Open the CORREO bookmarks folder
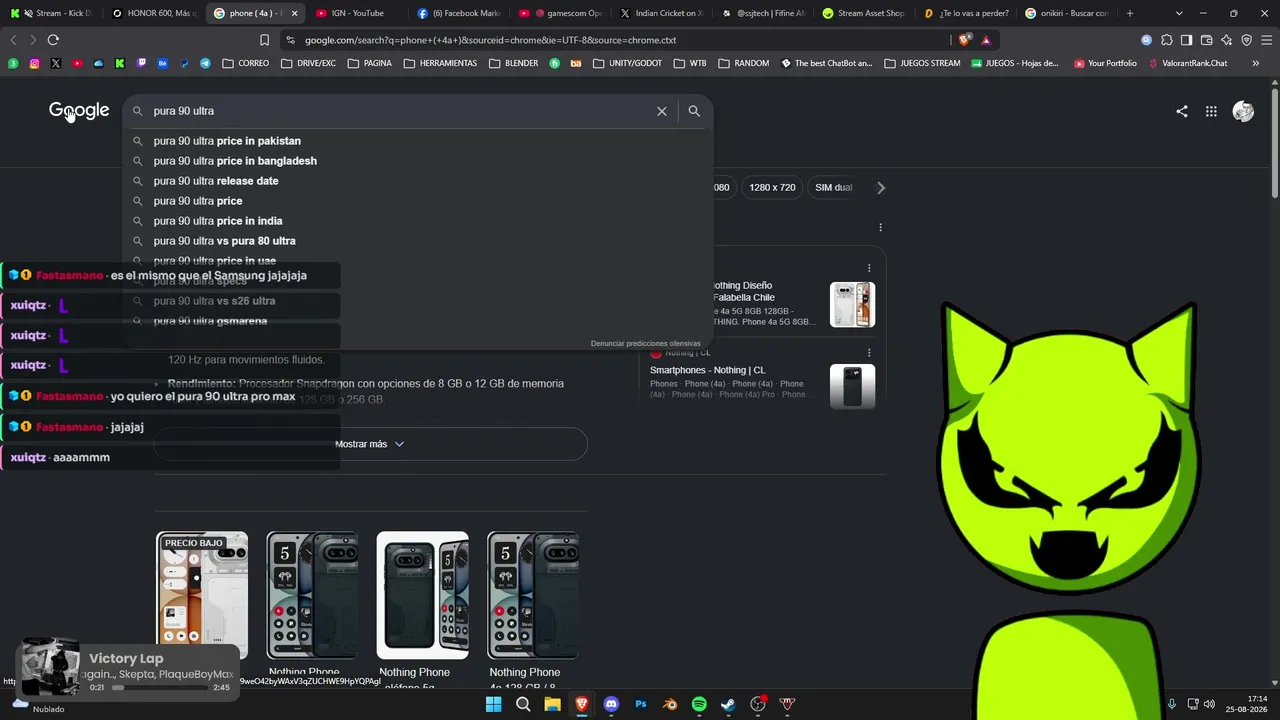The height and width of the screenshot is (720, 1280). click(246, 63)
